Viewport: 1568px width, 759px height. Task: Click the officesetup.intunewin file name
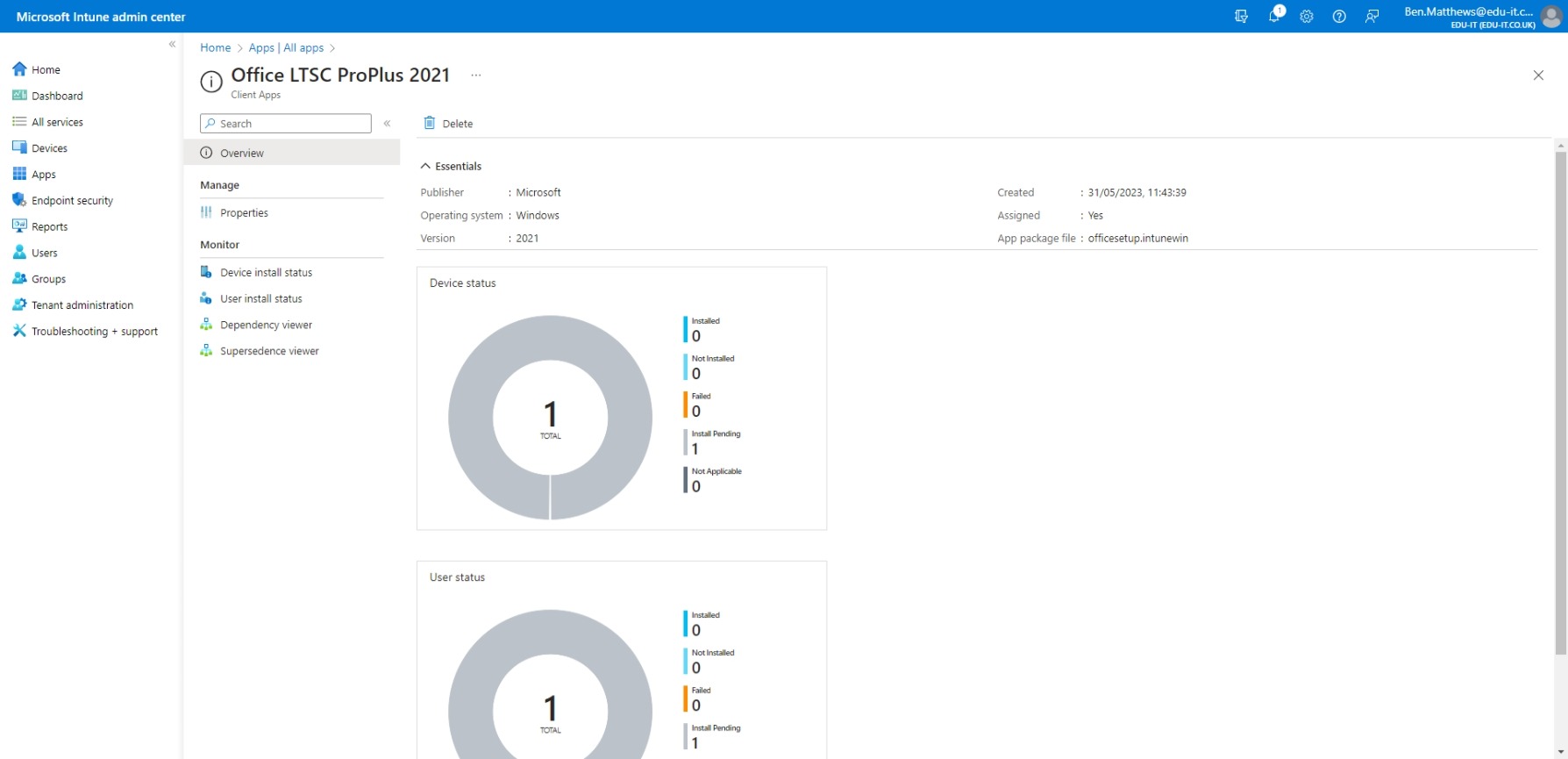(x=1137, y=238)
